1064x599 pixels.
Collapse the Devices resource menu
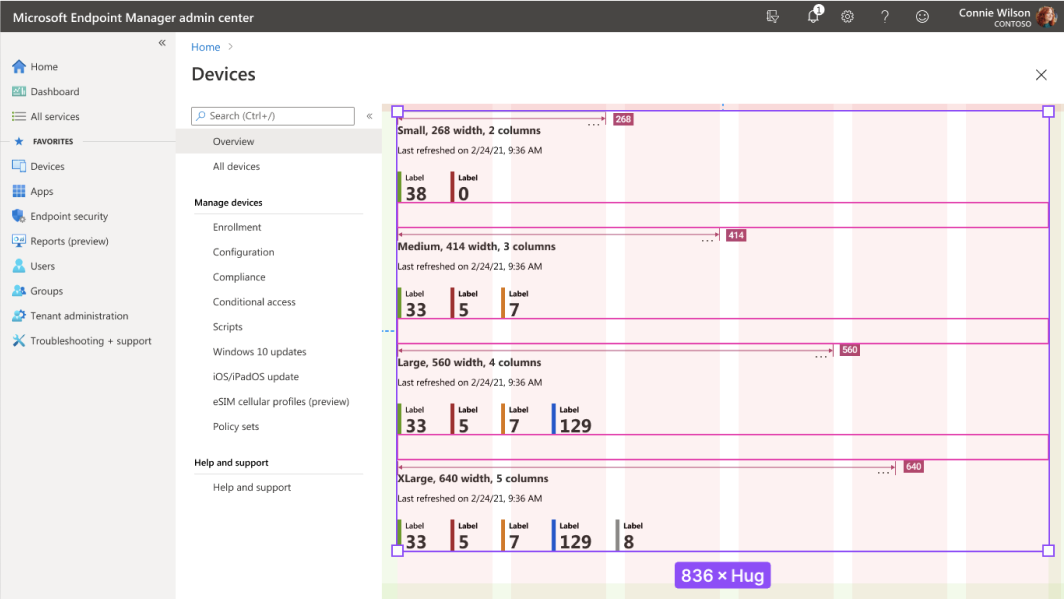coord(370,116)
